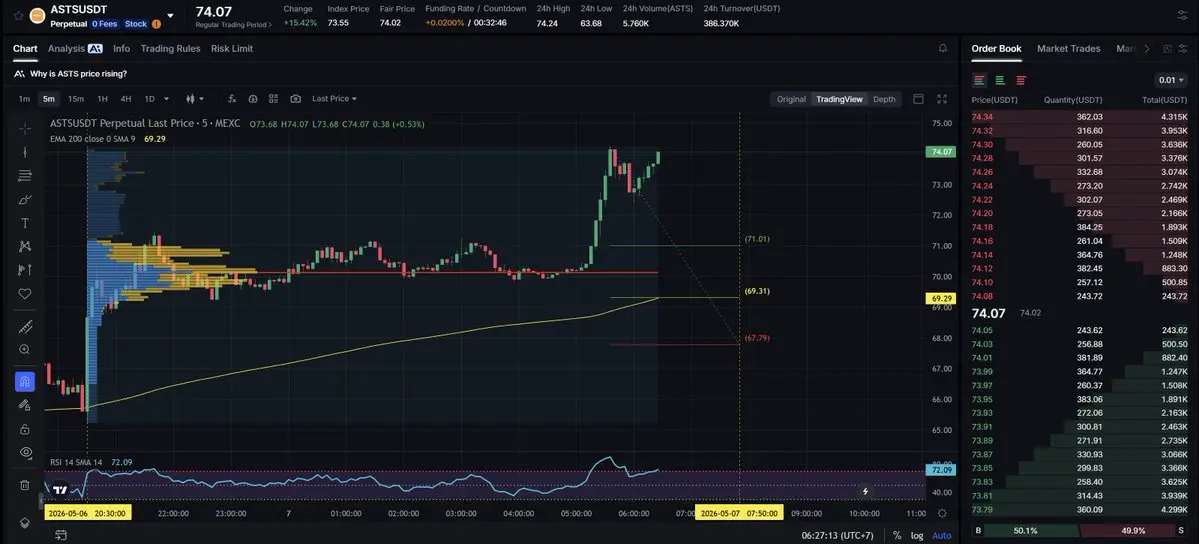Open the go-to-date icon at bottom left
1199x544 pixels.
[x=60, y=536]
